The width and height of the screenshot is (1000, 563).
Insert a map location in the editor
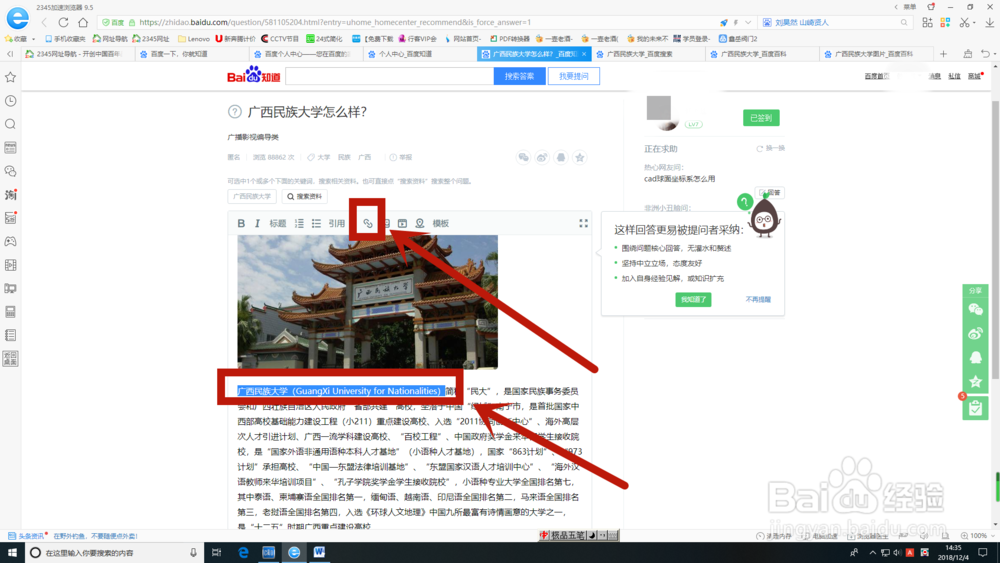(420, 223)
